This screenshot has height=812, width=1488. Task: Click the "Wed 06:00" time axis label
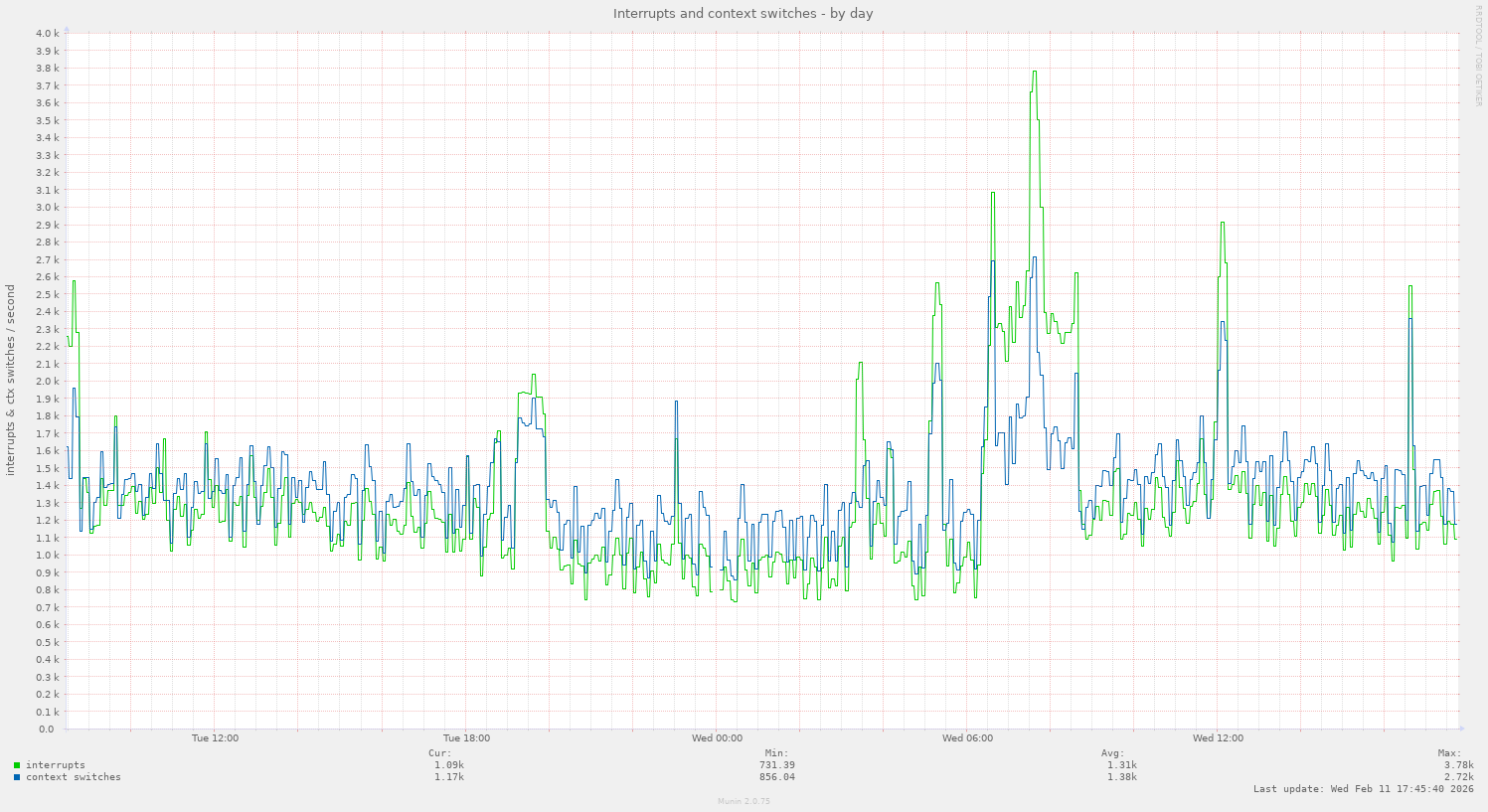[967, 738]
